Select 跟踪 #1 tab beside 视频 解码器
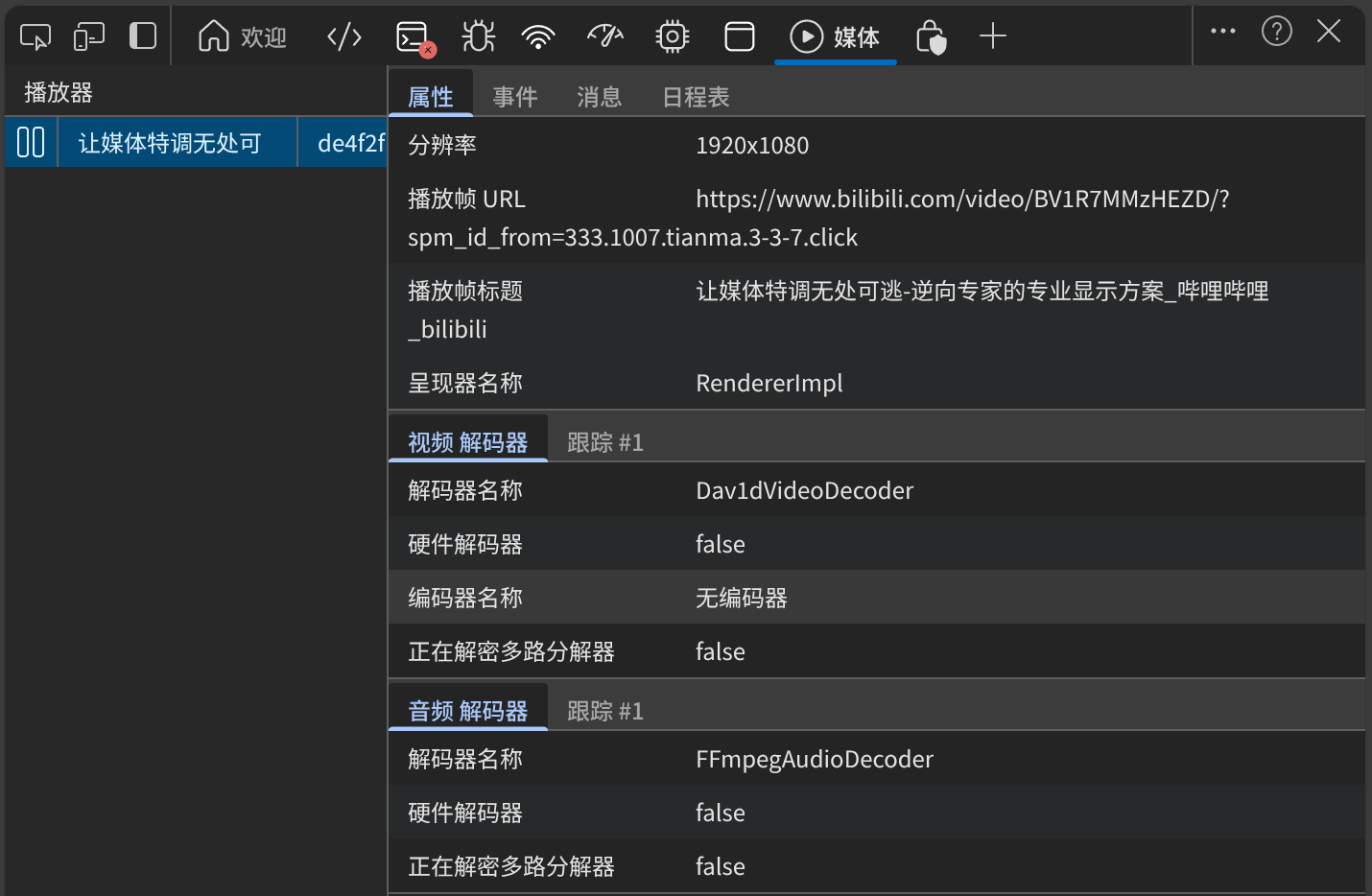1372x896 pixels. coord(605,441)
